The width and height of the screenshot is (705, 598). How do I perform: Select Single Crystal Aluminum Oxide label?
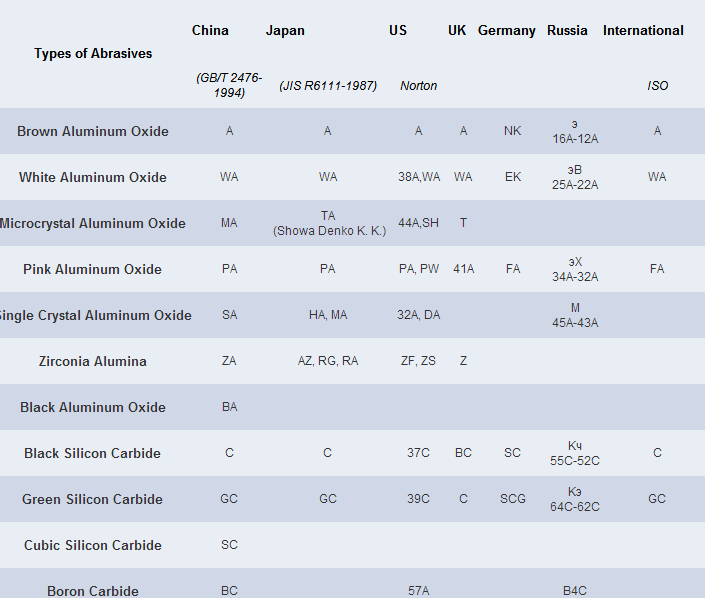pos(95,315)
